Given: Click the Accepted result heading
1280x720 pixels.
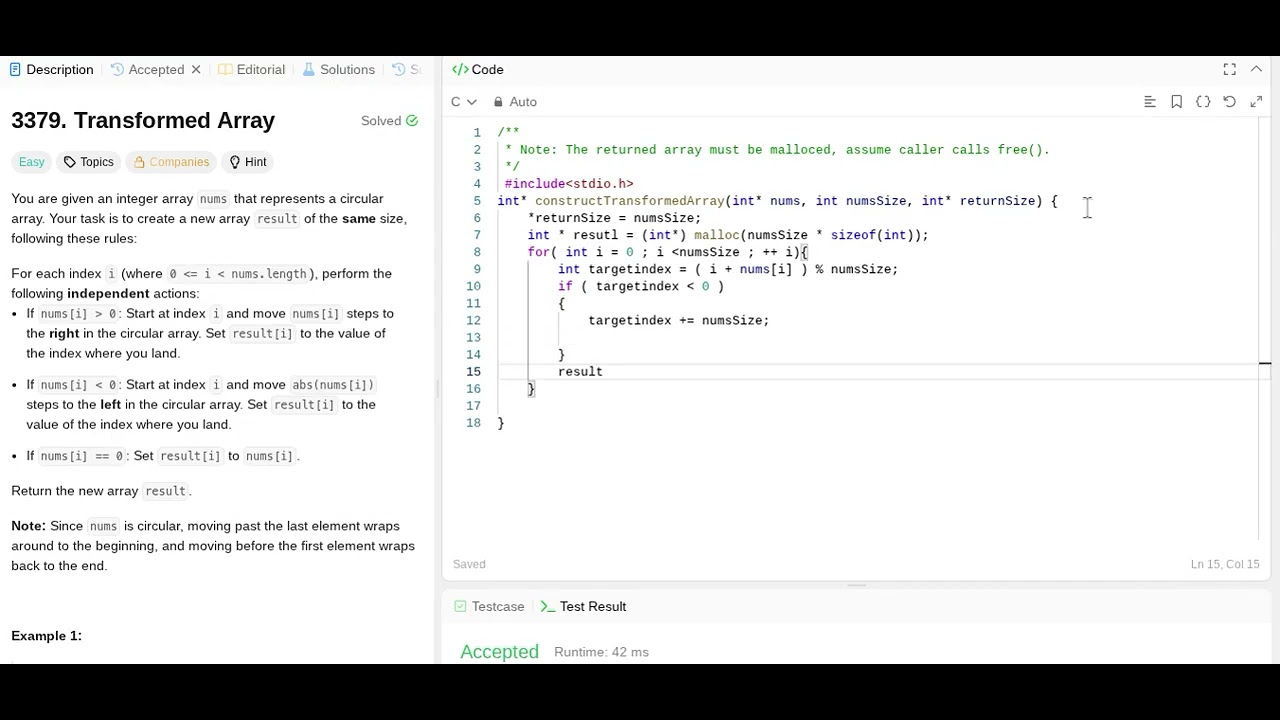Looking at the screenshot, I should [x=499, y=652].
